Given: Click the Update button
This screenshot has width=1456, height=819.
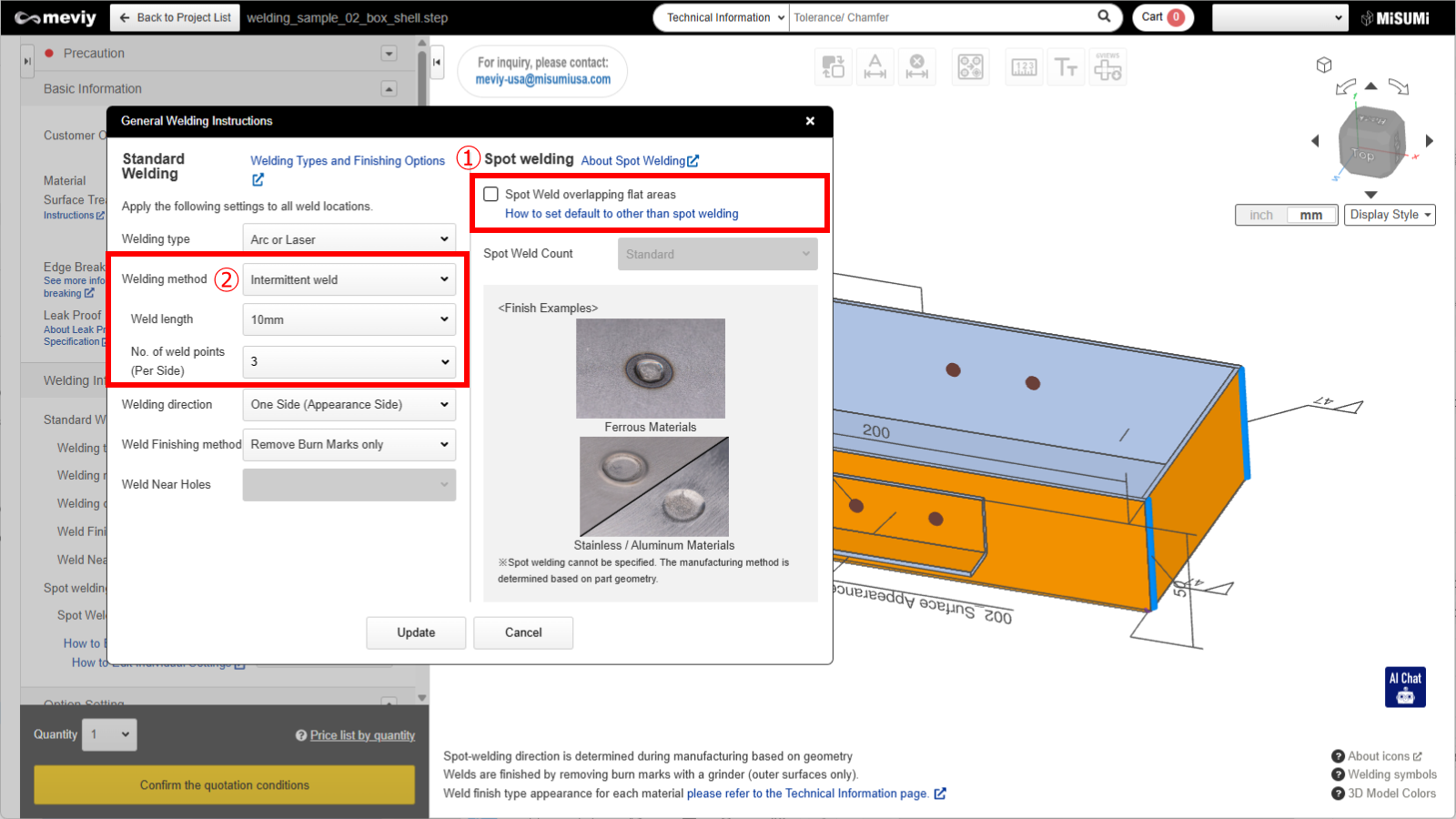Looking at the screenshot, I should pos(416,632).
